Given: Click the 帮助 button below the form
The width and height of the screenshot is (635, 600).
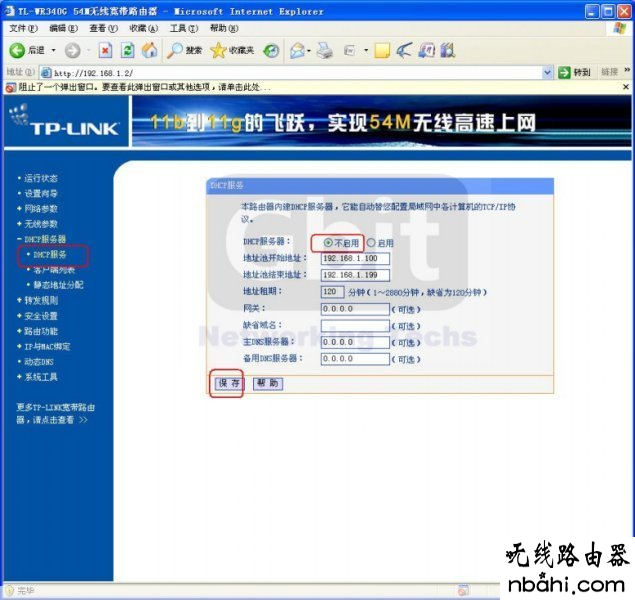Looking at the screenshot, I should click(x=268, y=383).
